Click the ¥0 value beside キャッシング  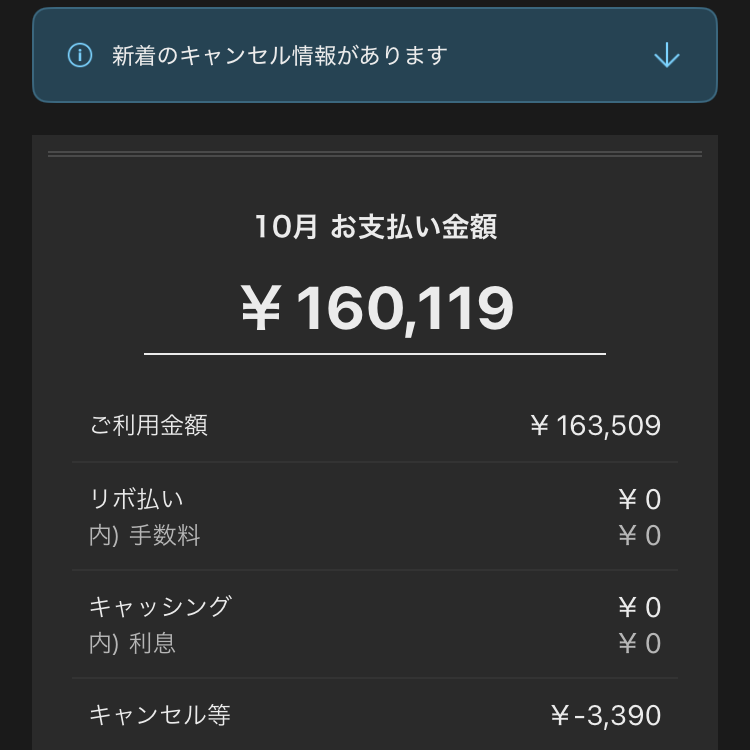point(639,607)
